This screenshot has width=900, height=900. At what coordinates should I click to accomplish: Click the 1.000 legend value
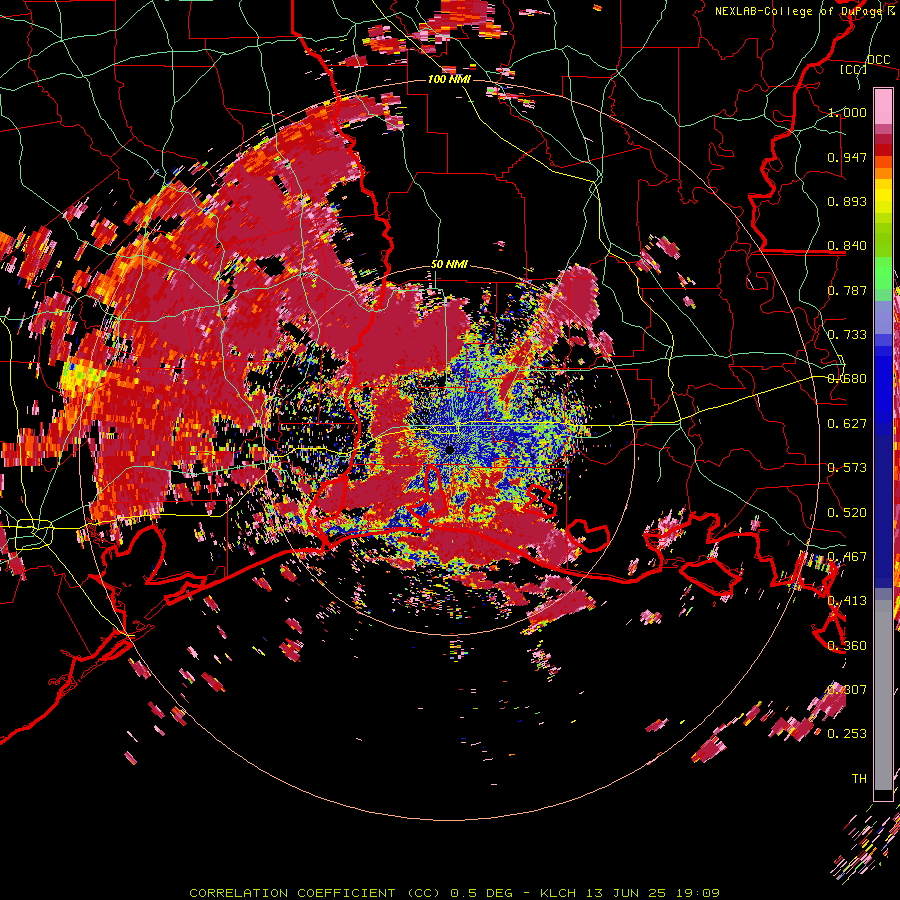coord(847,112)
